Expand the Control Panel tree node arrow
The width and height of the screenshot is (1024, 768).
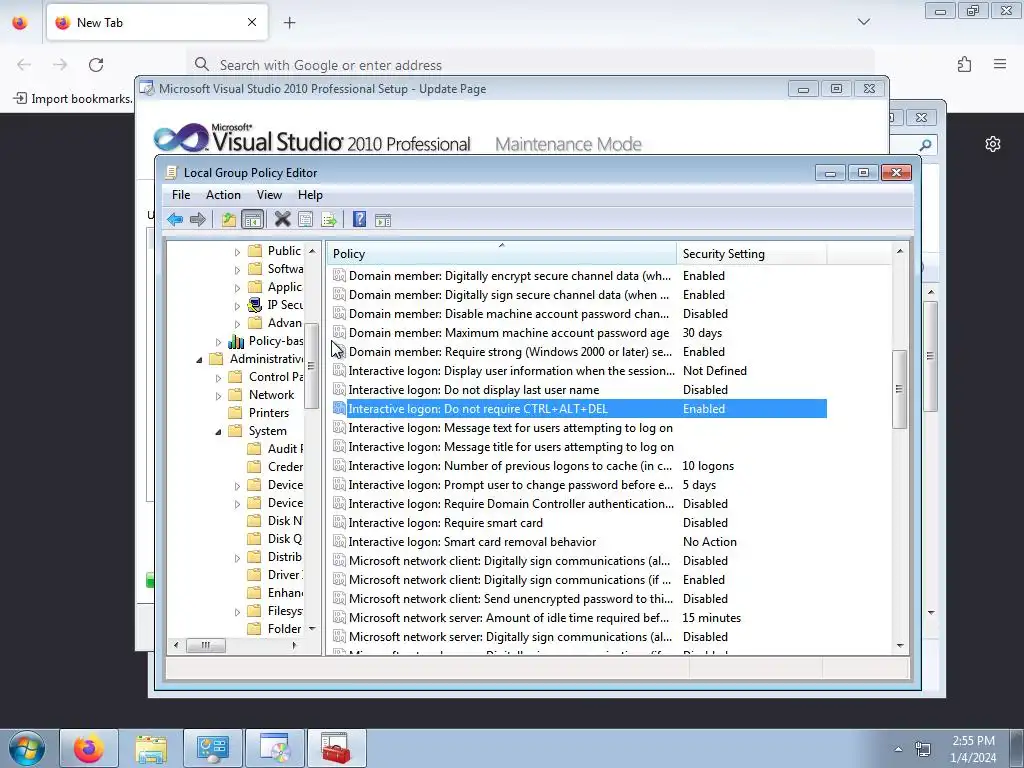(219, 377)
